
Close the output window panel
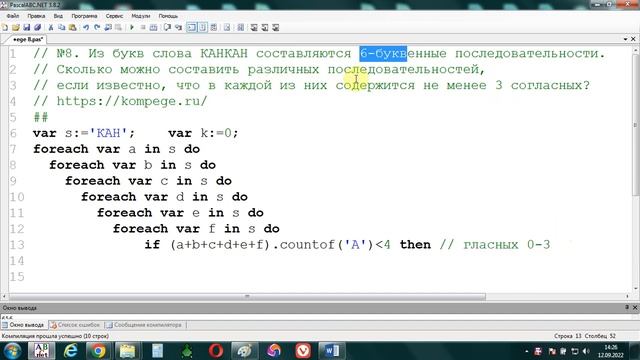pos(635,307)
